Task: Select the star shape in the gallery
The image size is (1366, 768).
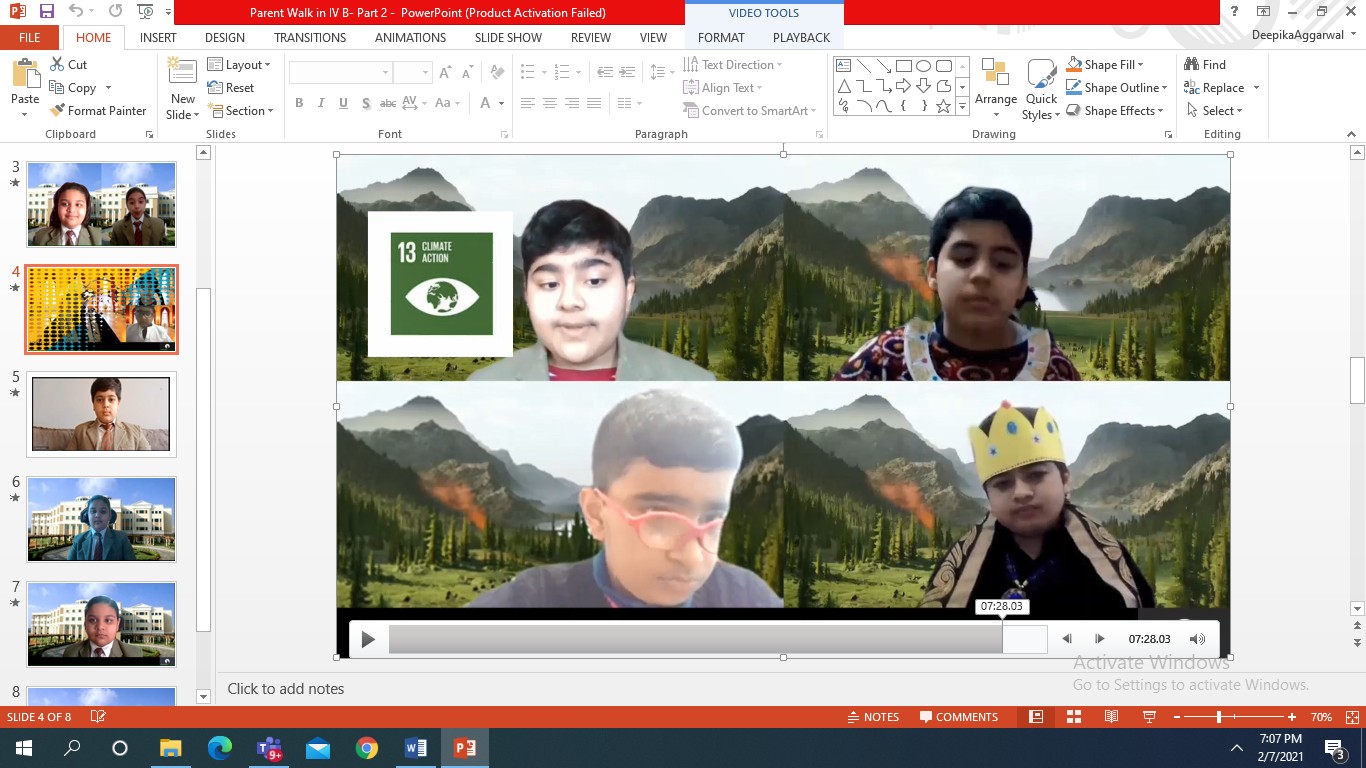Action: [943, 106]
